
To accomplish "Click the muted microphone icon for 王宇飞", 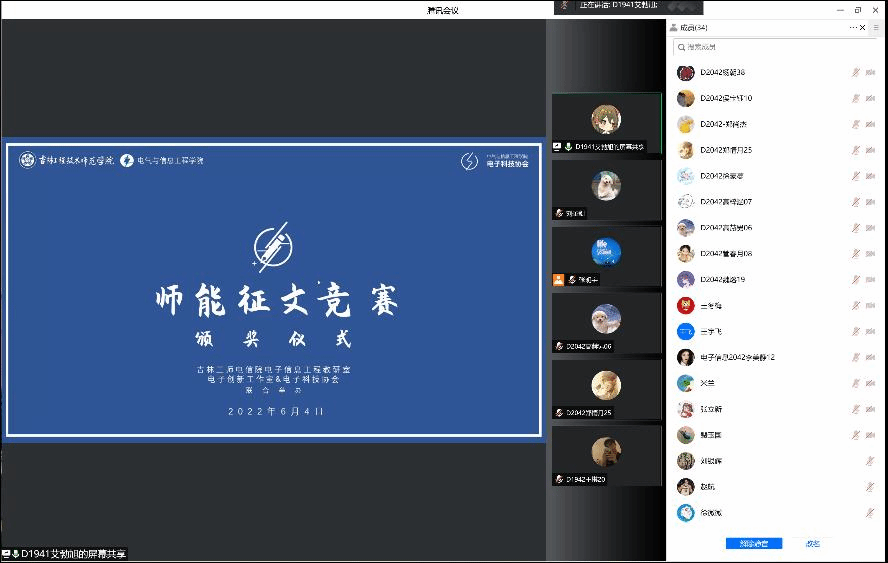I will click(855, 332).
